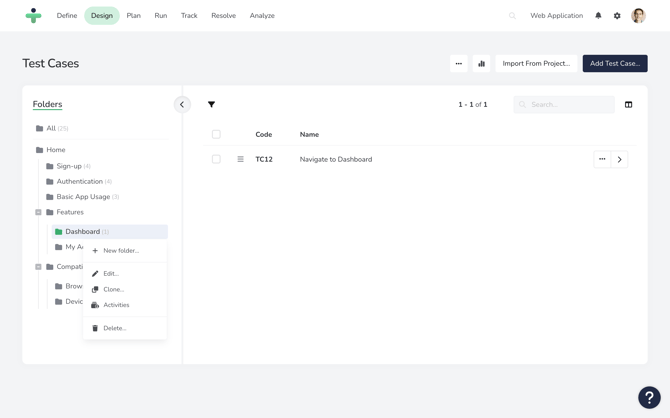The width and height of the screenshot is (670, 418).
Task: Select the Home folder
Action: [x=51, y=150]
